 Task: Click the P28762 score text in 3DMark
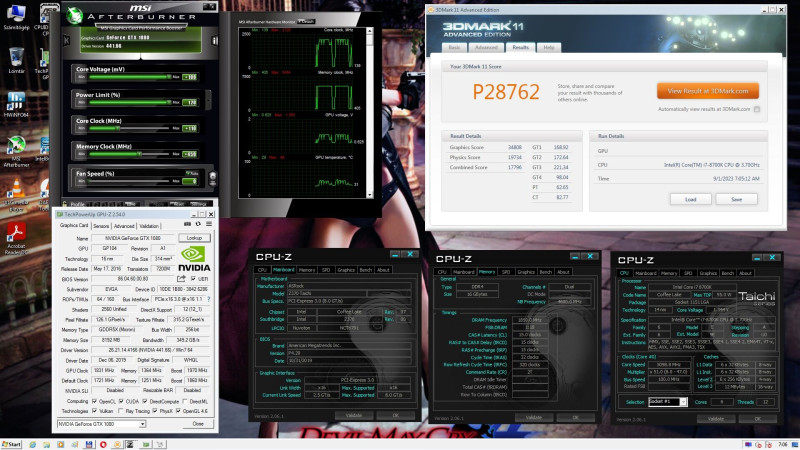pyautogui.click(x=506, y=92)
